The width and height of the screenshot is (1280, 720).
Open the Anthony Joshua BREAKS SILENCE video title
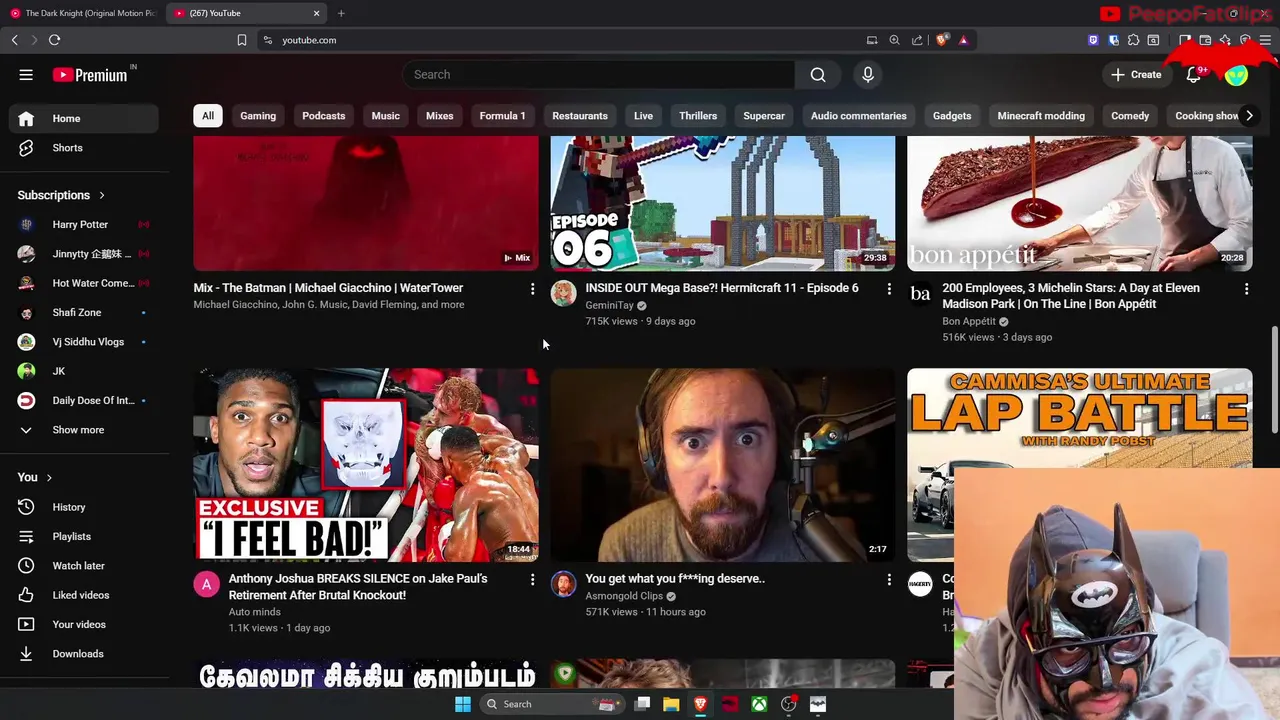(x=358, y=587)
